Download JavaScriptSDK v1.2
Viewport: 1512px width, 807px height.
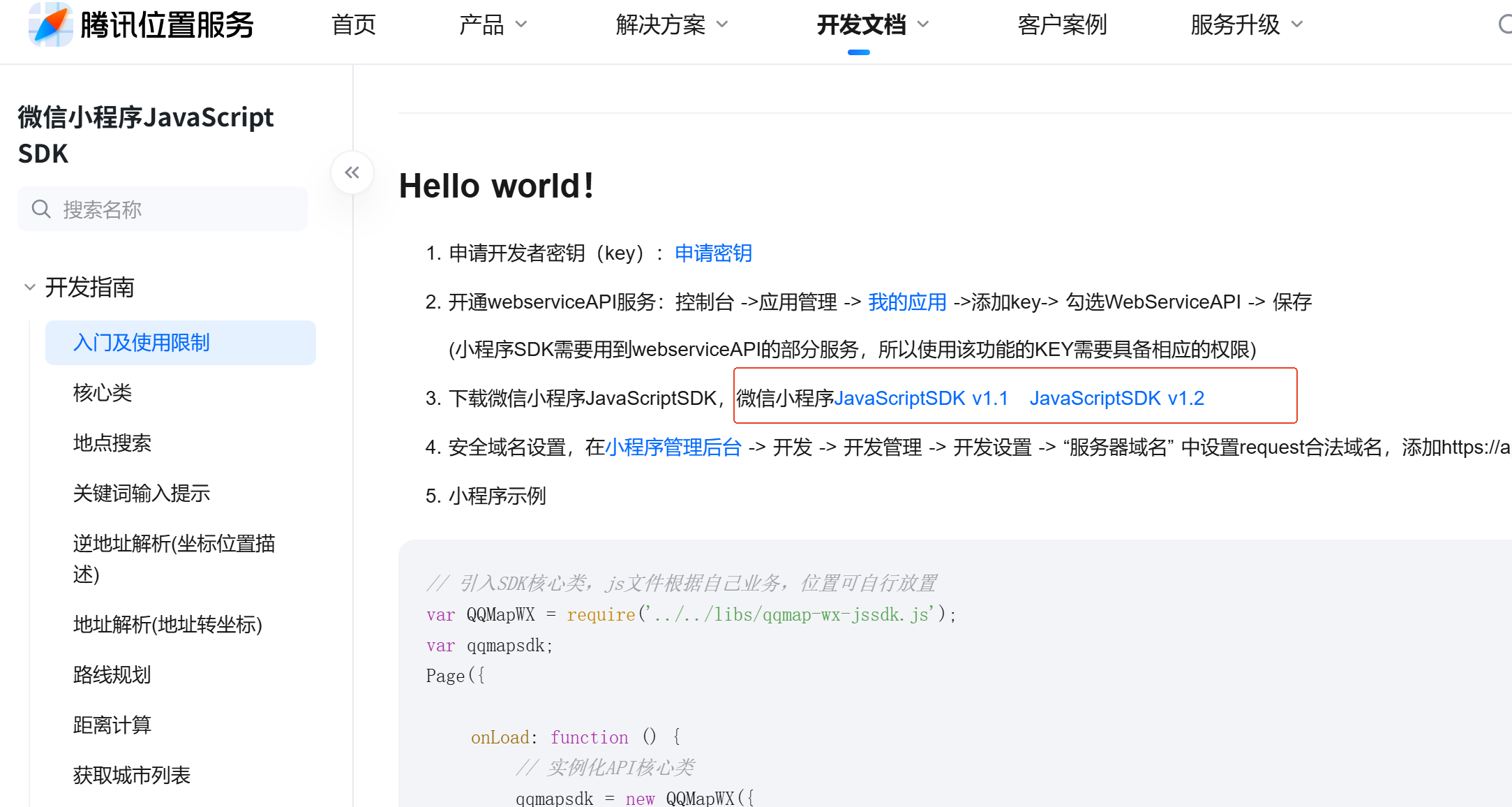coord(1117,398)
